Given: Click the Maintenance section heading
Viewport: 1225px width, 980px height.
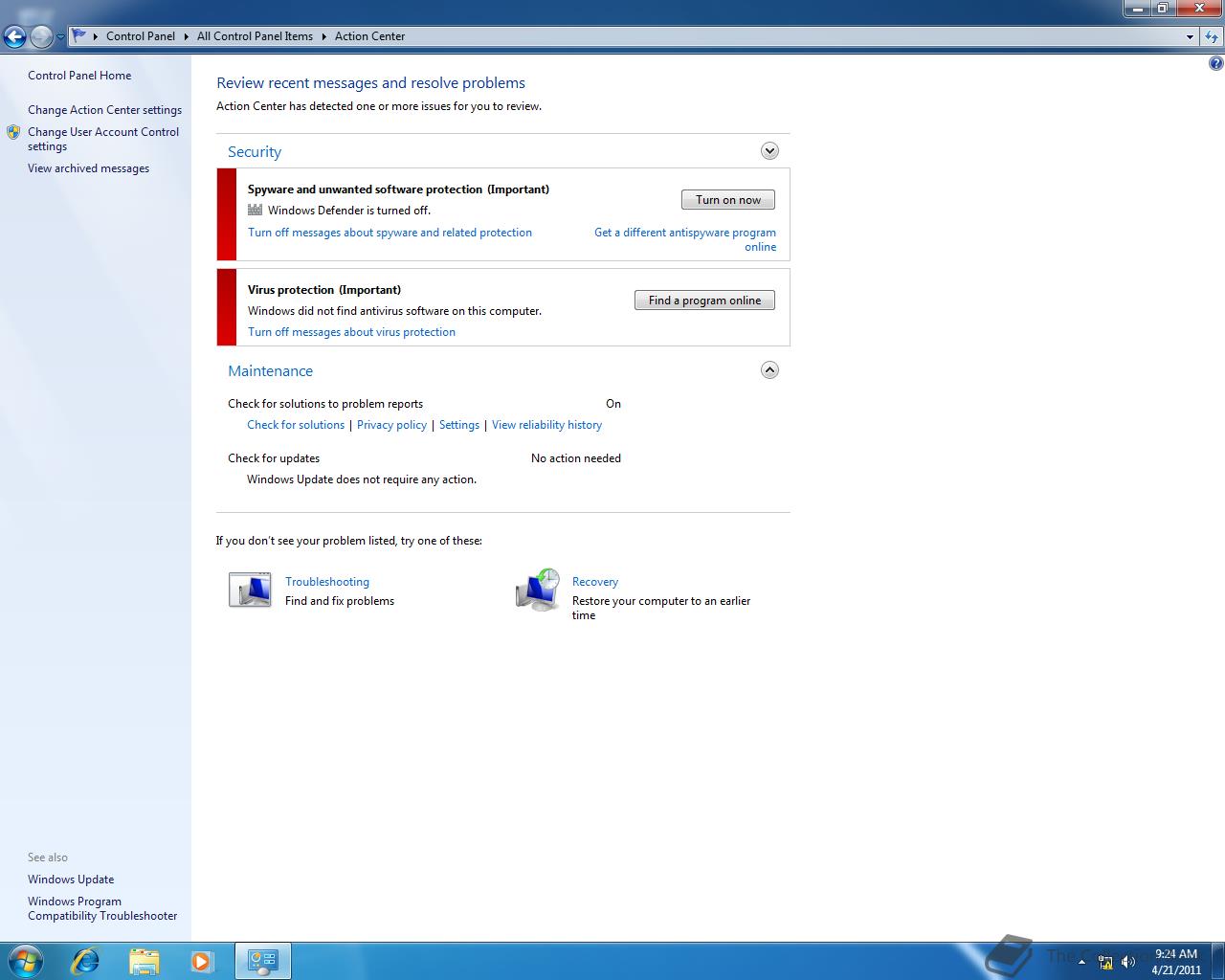Looking at the screenshot, I should 270,371.
